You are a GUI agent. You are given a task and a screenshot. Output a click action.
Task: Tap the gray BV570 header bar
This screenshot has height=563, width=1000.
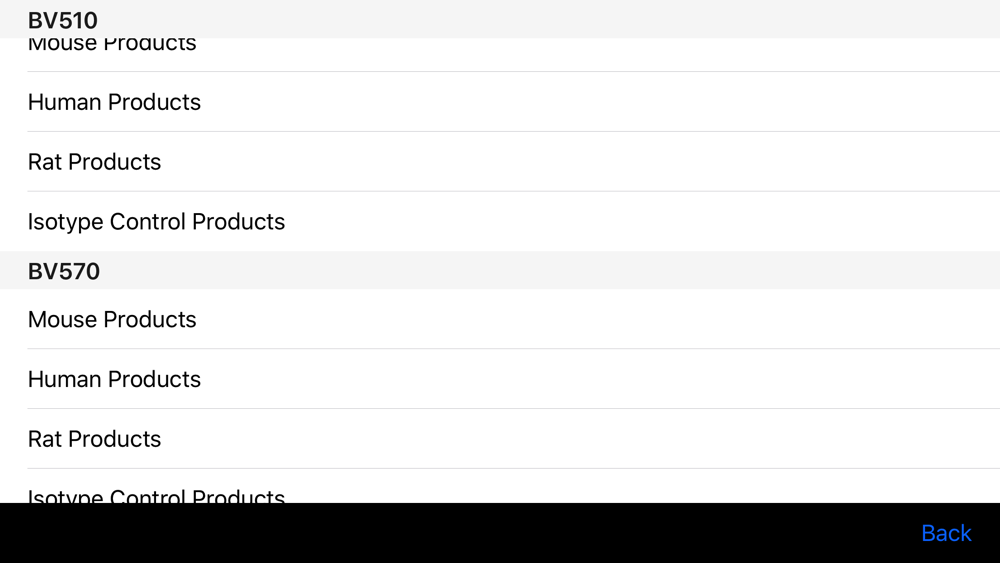click(500, 270)
